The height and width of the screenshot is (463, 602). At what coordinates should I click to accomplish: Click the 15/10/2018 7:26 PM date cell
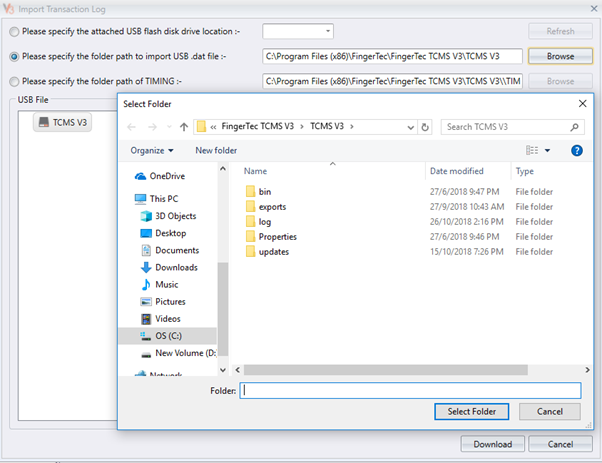[x=466, y=252]
